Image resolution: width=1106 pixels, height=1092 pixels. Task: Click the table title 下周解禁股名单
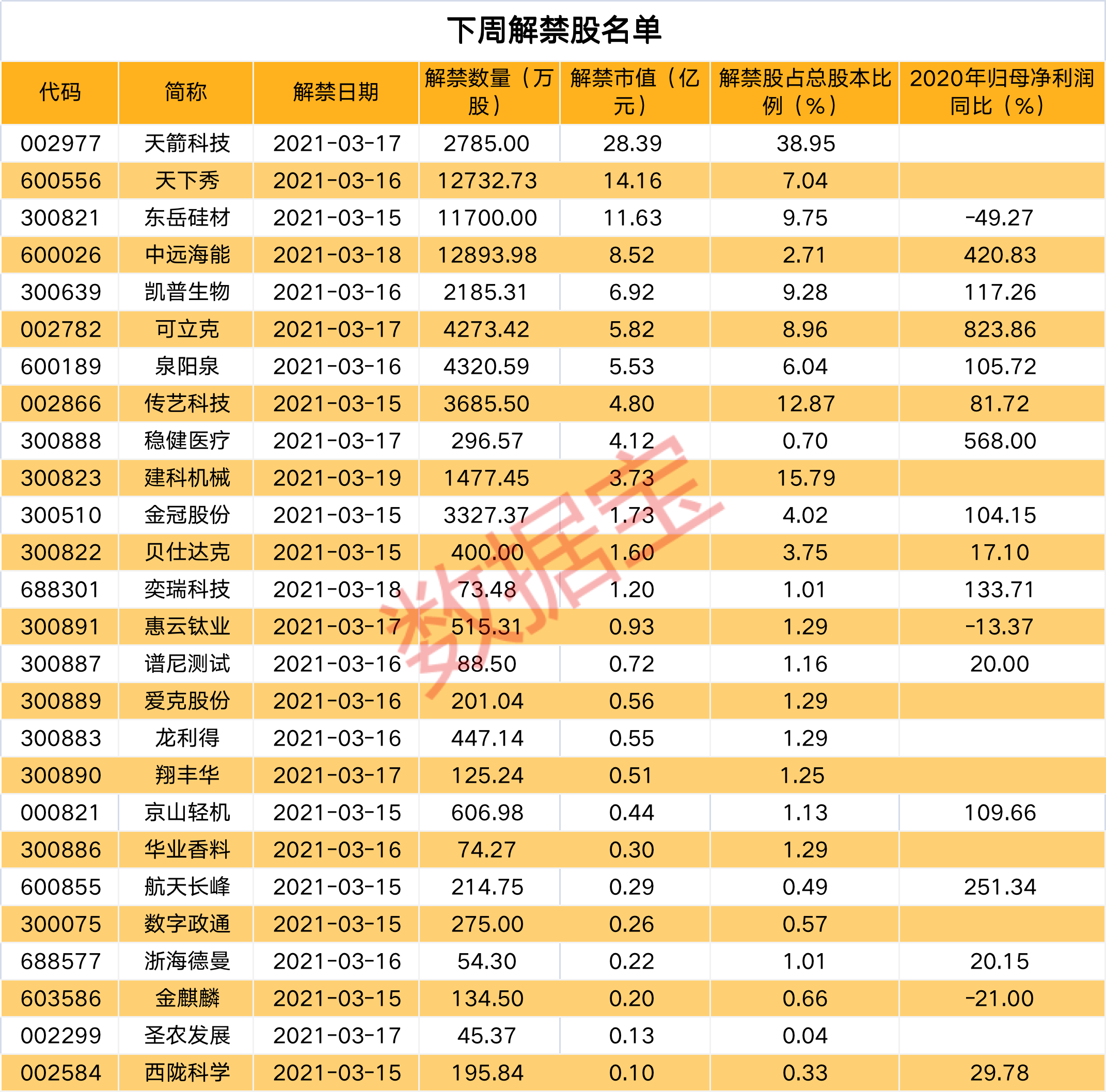click(554, 30)
